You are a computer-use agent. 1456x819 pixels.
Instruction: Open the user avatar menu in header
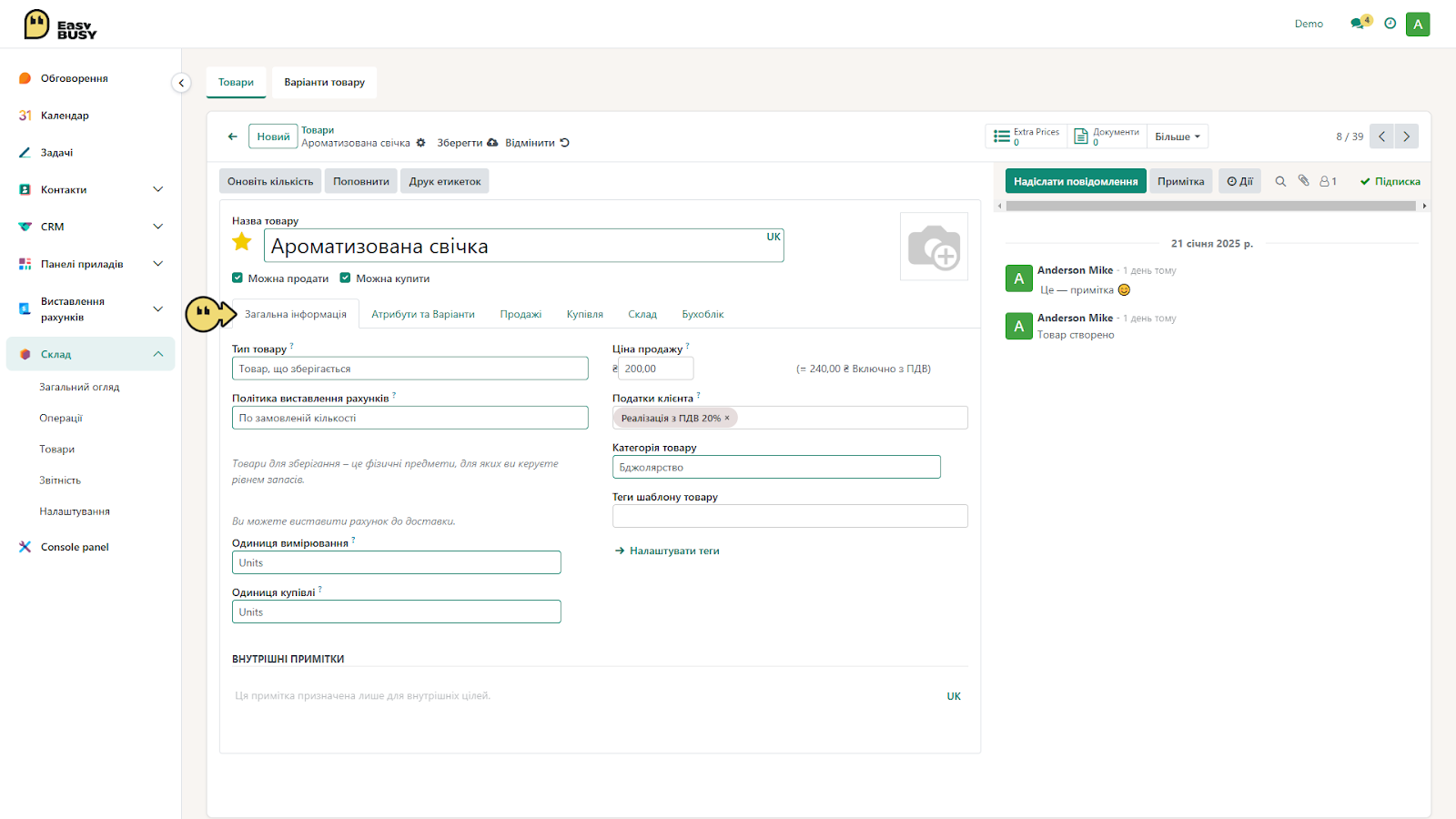point(1418,24)
